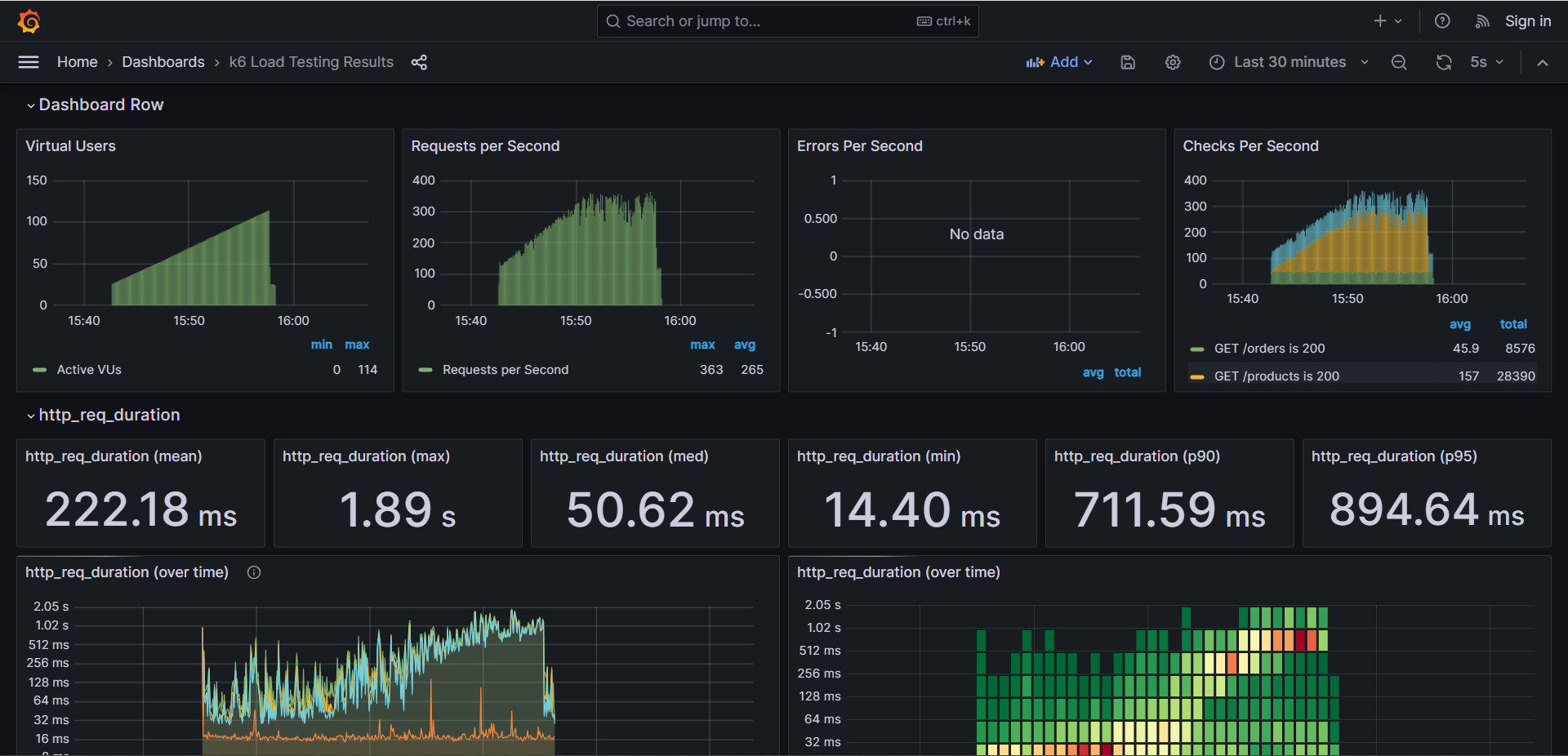The image size is (1568, 756).
Task: Open the news RSS feed icon
Action: point(1482,21)
